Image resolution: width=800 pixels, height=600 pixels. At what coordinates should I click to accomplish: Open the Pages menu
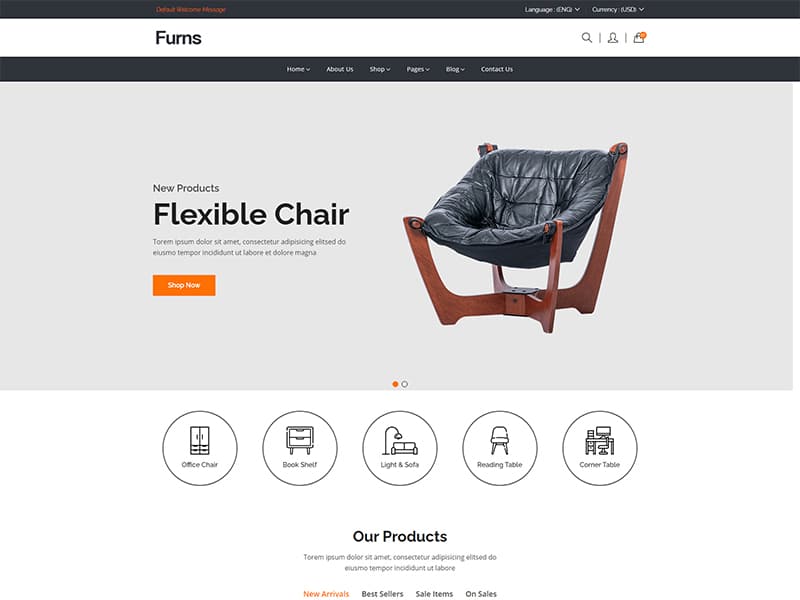coord(418,69)
